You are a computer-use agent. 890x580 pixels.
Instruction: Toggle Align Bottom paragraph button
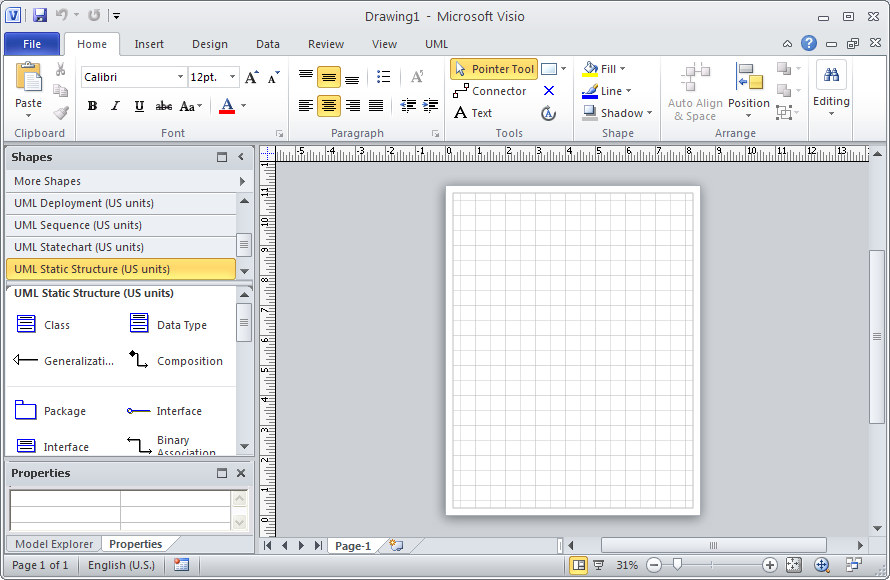pos(352,78)
